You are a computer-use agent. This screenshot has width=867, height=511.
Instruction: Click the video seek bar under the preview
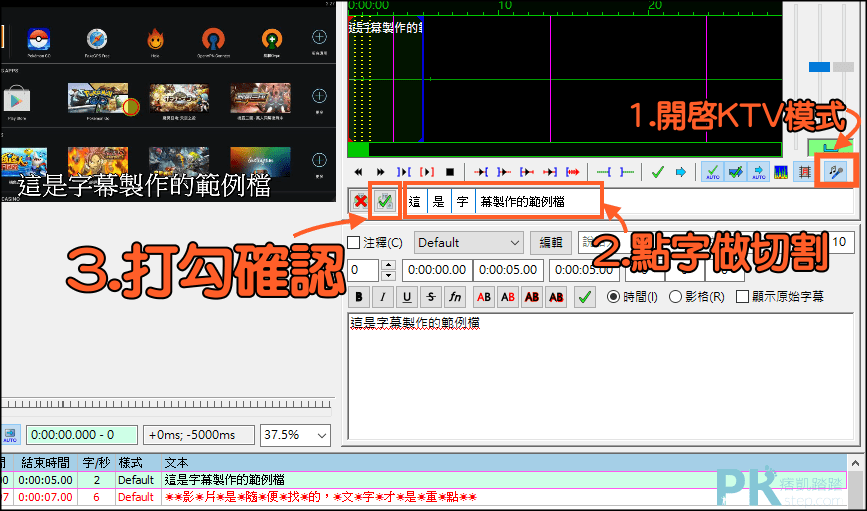pos(166,405)
